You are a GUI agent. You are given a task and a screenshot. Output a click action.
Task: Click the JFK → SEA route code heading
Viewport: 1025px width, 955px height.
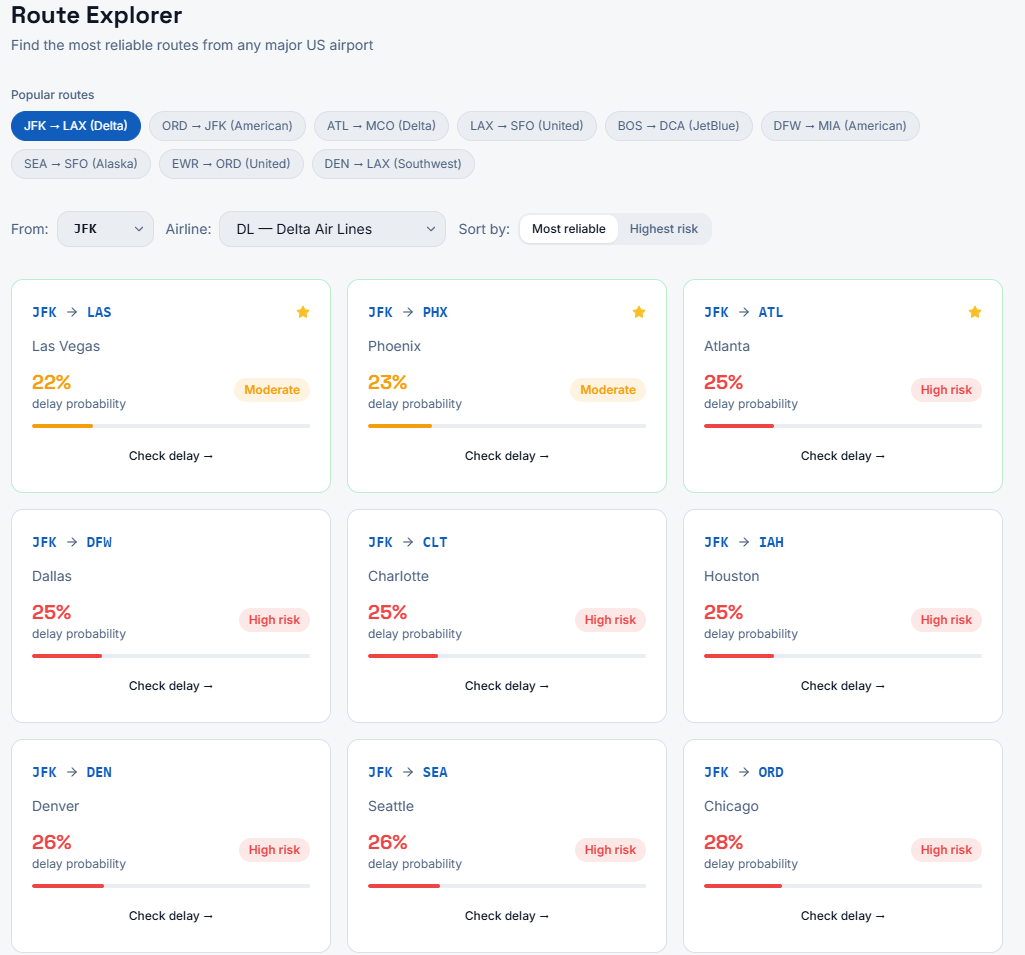click(408, 772)
